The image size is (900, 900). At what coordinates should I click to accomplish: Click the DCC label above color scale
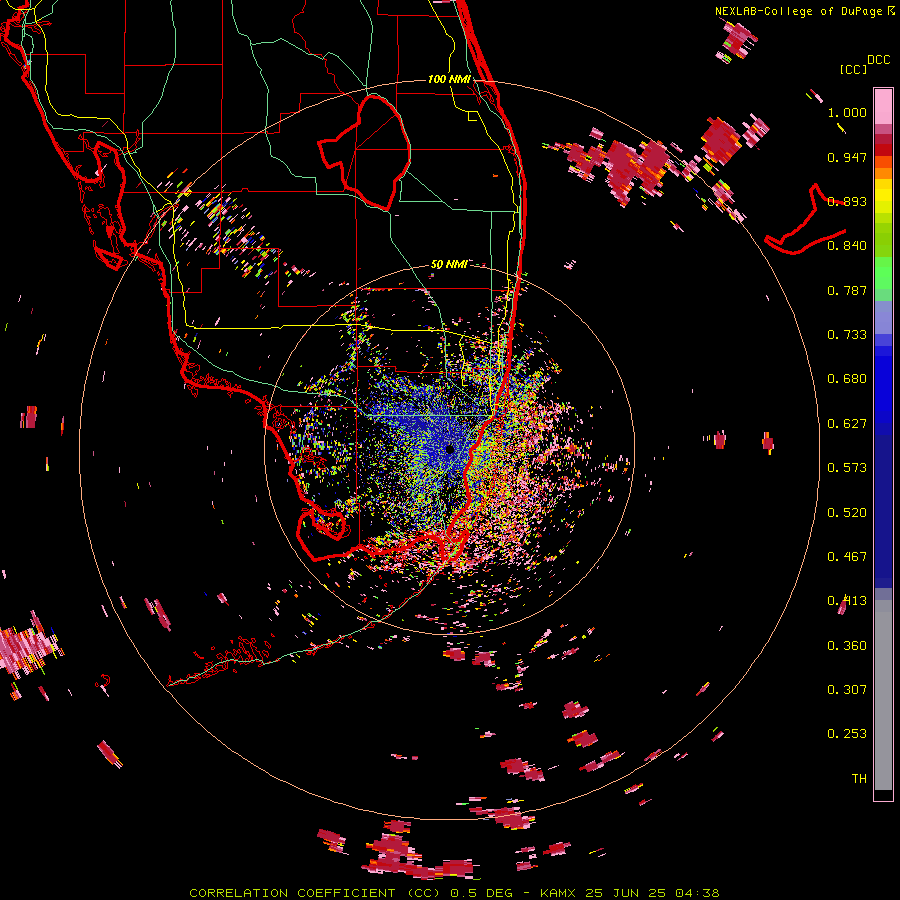click(878, 60)
